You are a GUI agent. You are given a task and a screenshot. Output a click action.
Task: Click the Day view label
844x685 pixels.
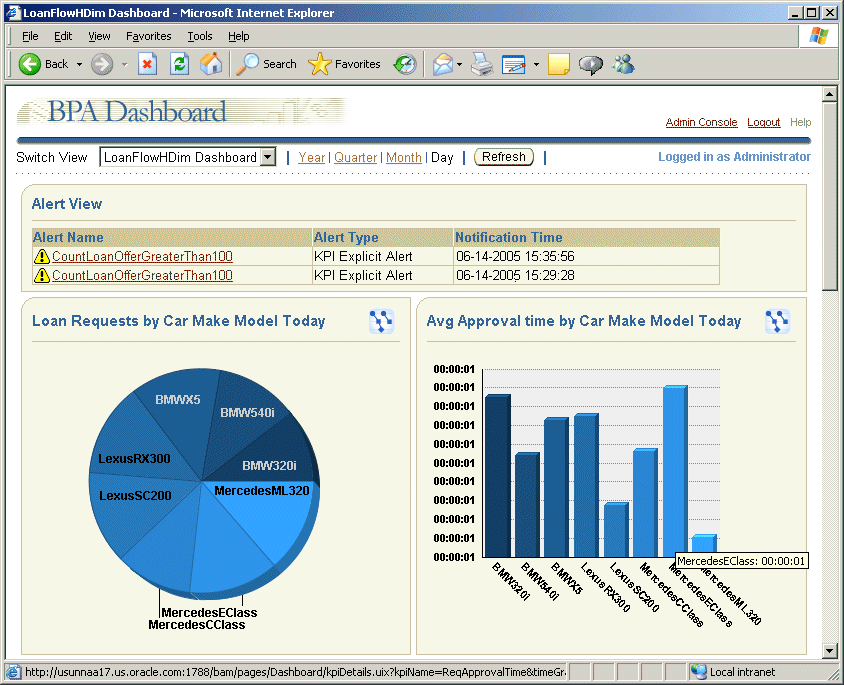tap(442, 158)
